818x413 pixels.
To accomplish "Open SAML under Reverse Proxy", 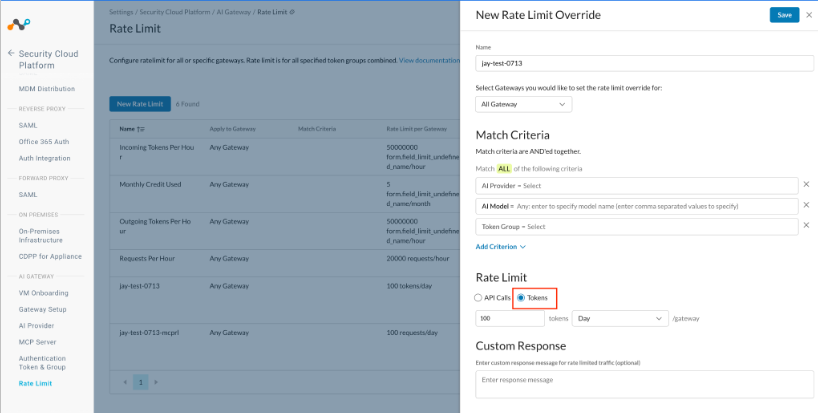I will [28, 125].
